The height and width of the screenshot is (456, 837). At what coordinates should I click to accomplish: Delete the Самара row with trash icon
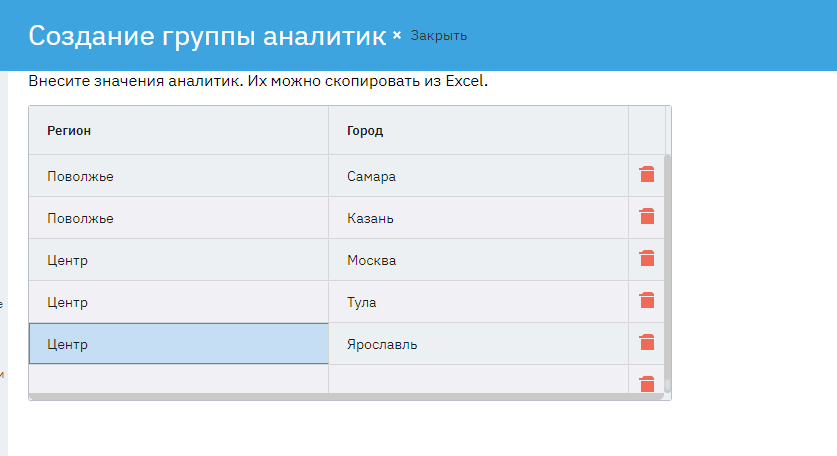(647, 175)
